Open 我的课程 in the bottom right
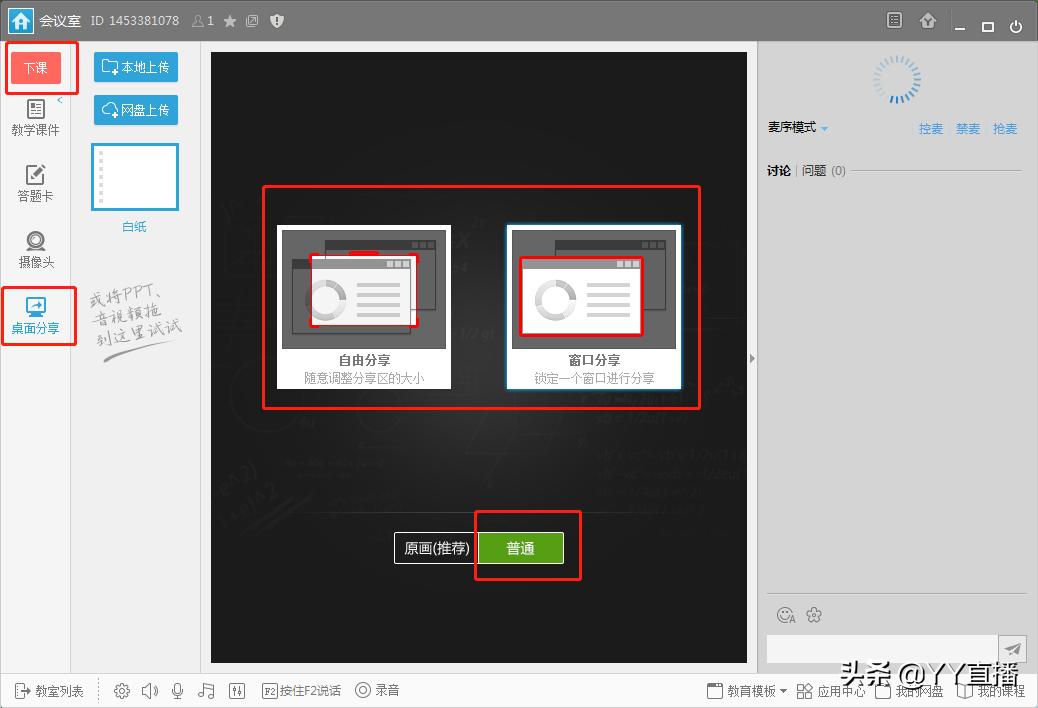This screenshot has height=708, width=1038. [x=998, y=690]
